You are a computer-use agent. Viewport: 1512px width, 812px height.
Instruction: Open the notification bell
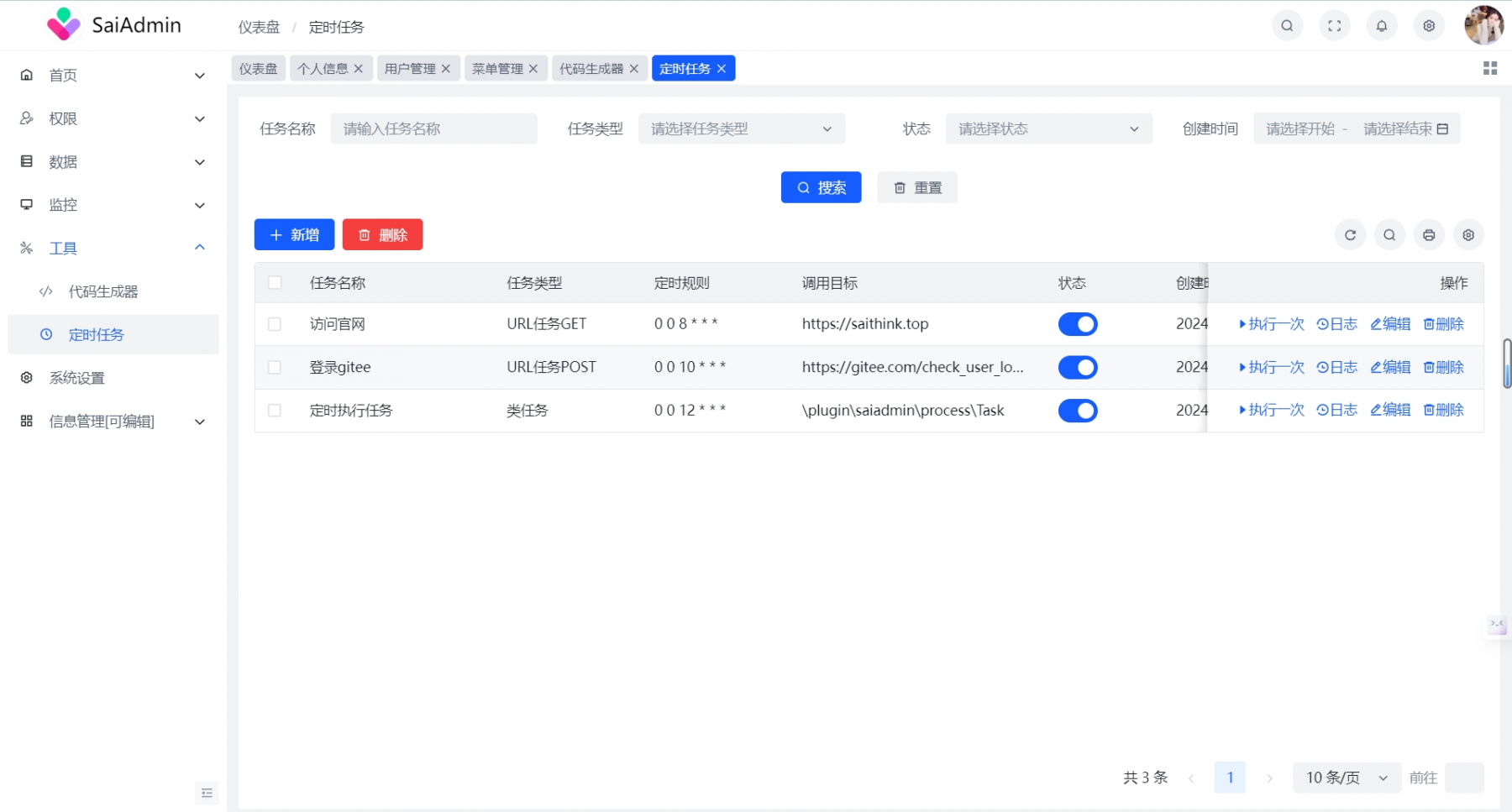click(1382, 26)
